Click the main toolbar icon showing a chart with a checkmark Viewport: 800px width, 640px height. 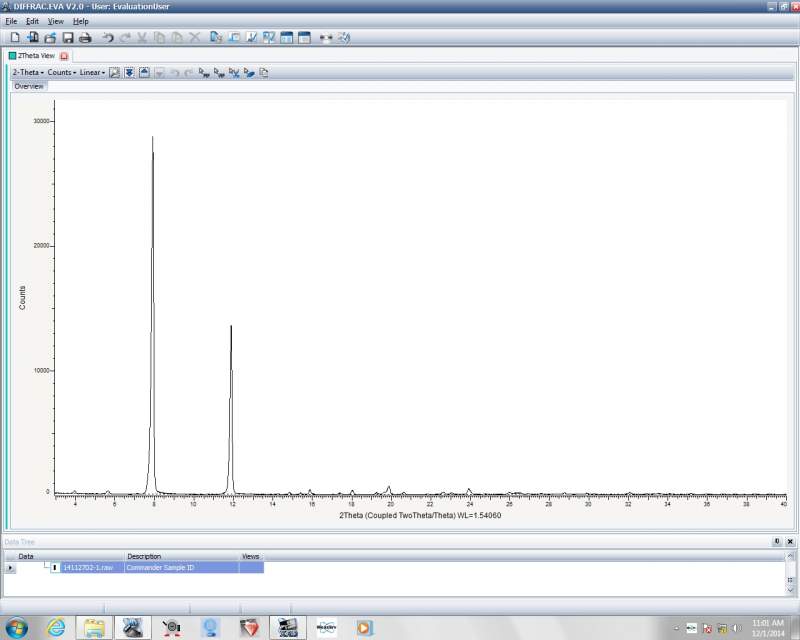252,37
